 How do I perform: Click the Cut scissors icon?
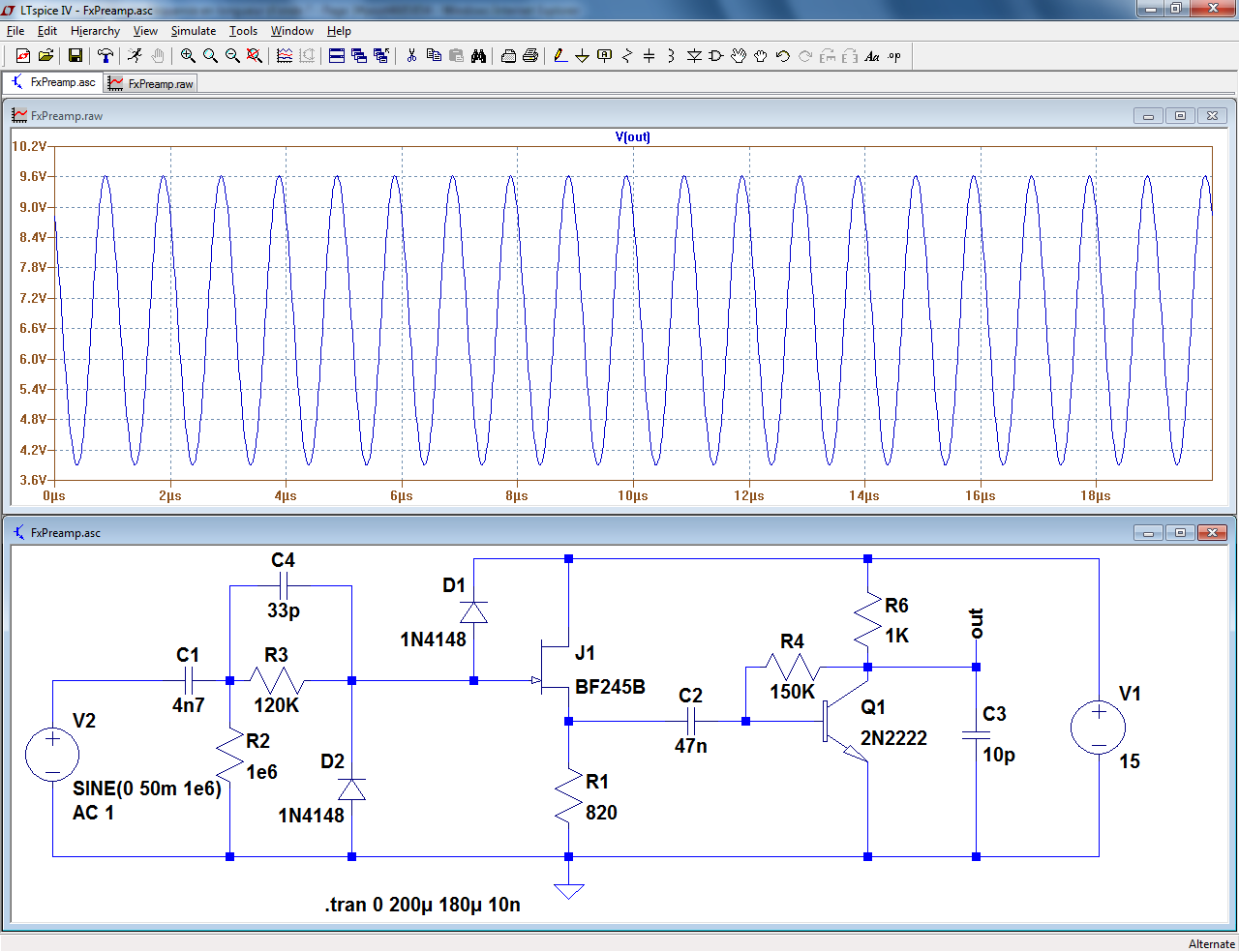click(411, 56)
